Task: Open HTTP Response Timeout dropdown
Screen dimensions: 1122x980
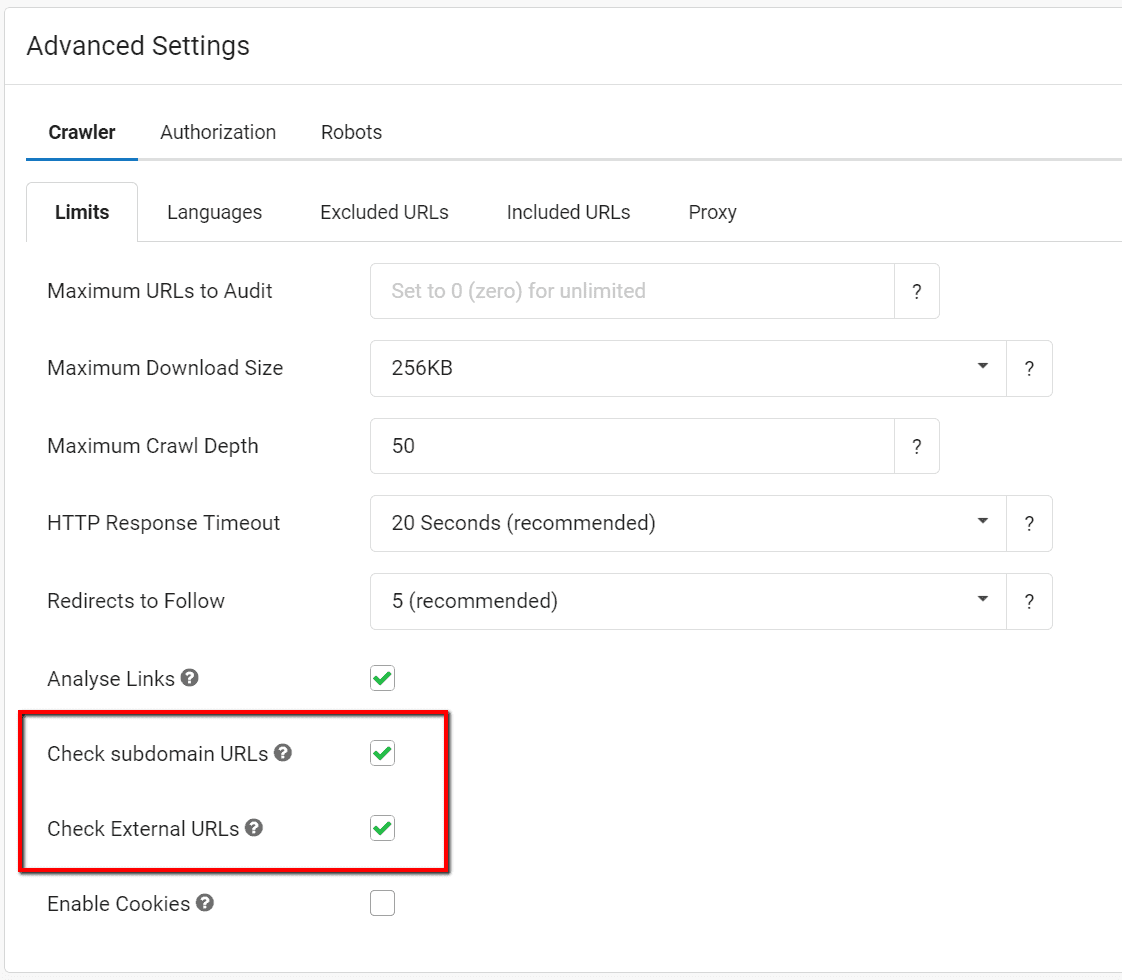Action: 688,524
